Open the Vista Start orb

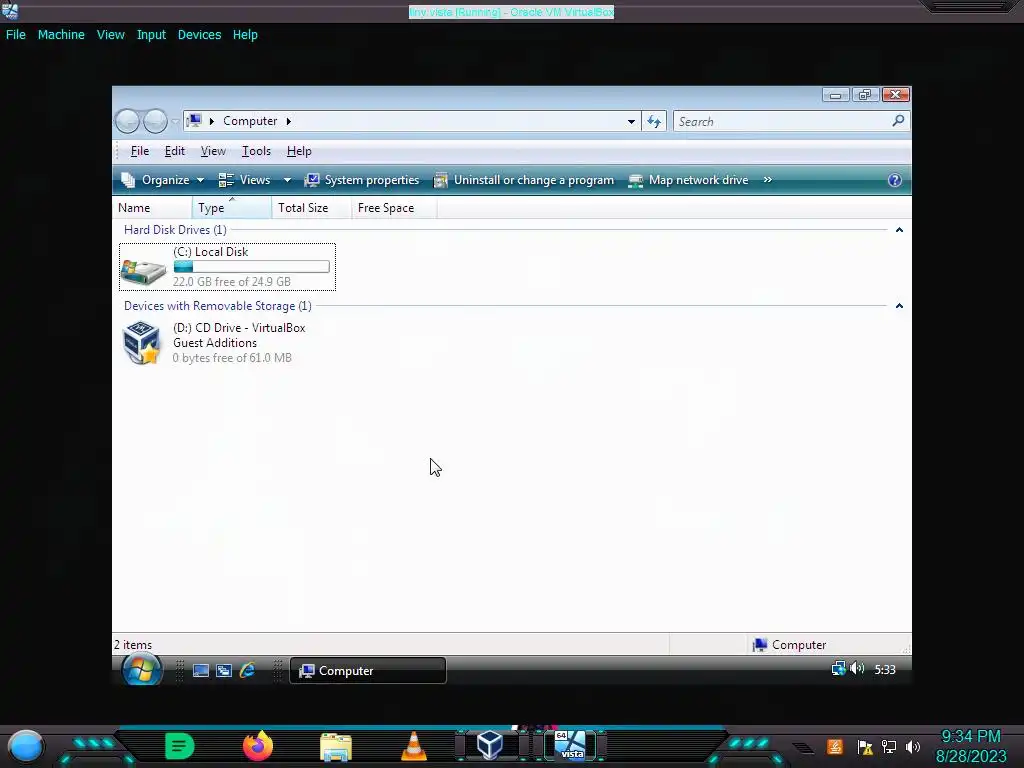coord(142,669)
